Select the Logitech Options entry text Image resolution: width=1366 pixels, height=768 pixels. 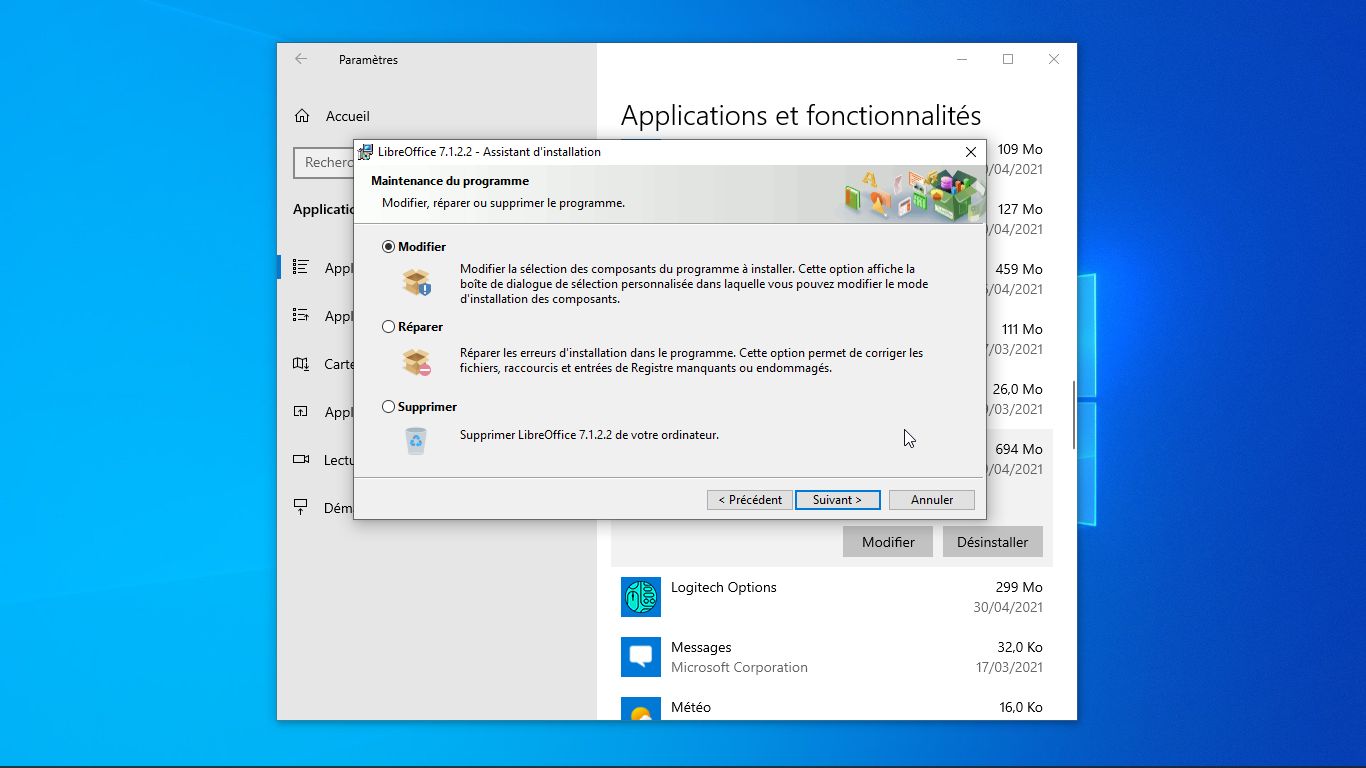(x=723, y=587)
